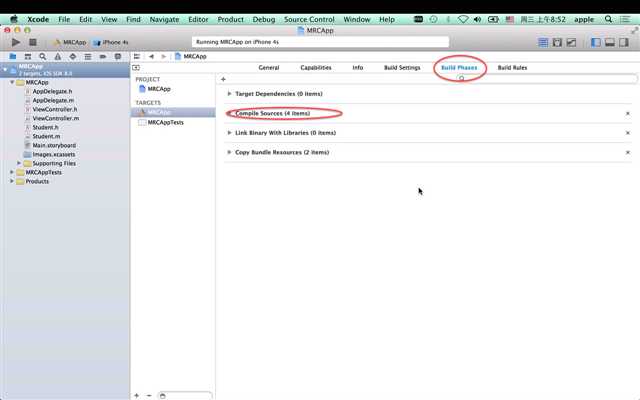The image size is (640, 400).
Task: Choose the iPhone 4s run destination
Action: (x=110, y=42)
